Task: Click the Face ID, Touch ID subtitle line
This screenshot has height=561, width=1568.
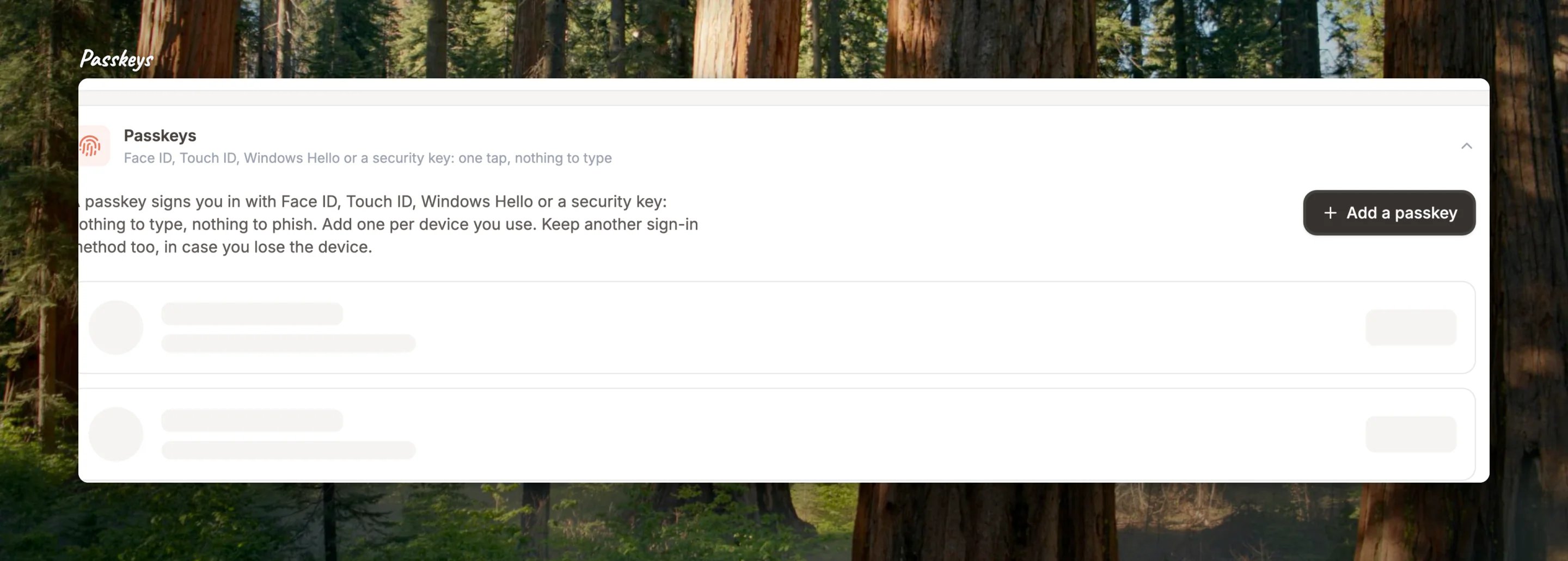Action: [367, 158]
